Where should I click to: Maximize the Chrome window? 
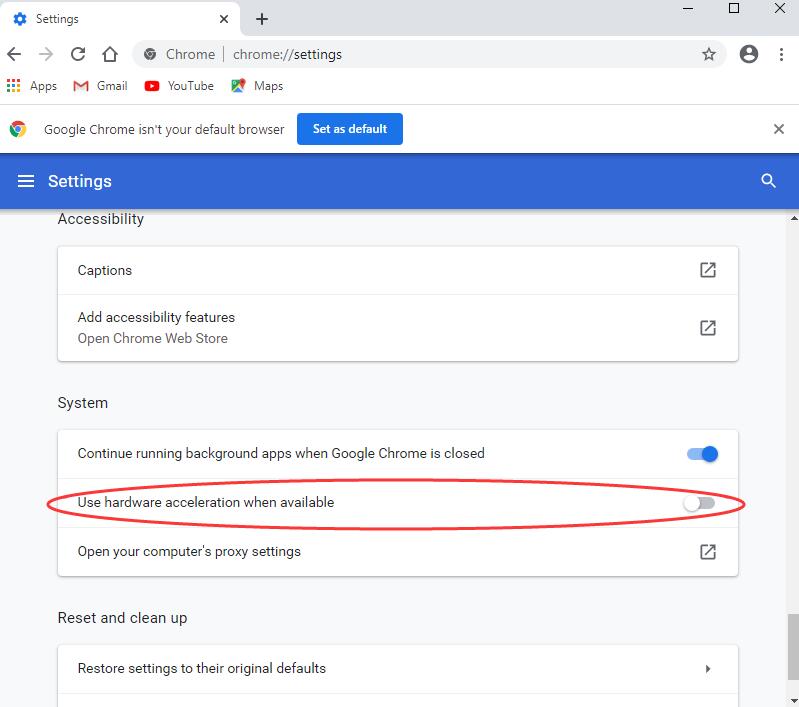coord(734,8)
